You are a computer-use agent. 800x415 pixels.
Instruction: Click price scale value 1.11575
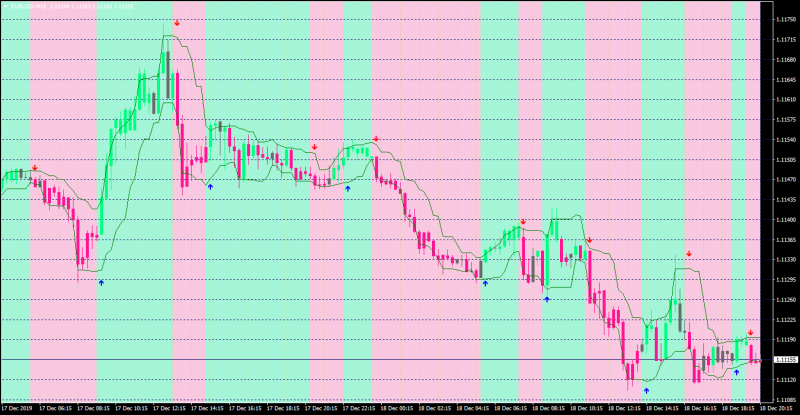786,119
